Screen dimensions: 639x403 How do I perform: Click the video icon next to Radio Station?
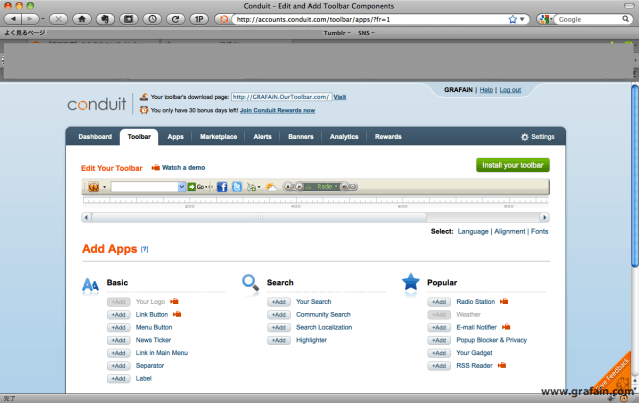(504, 301)
